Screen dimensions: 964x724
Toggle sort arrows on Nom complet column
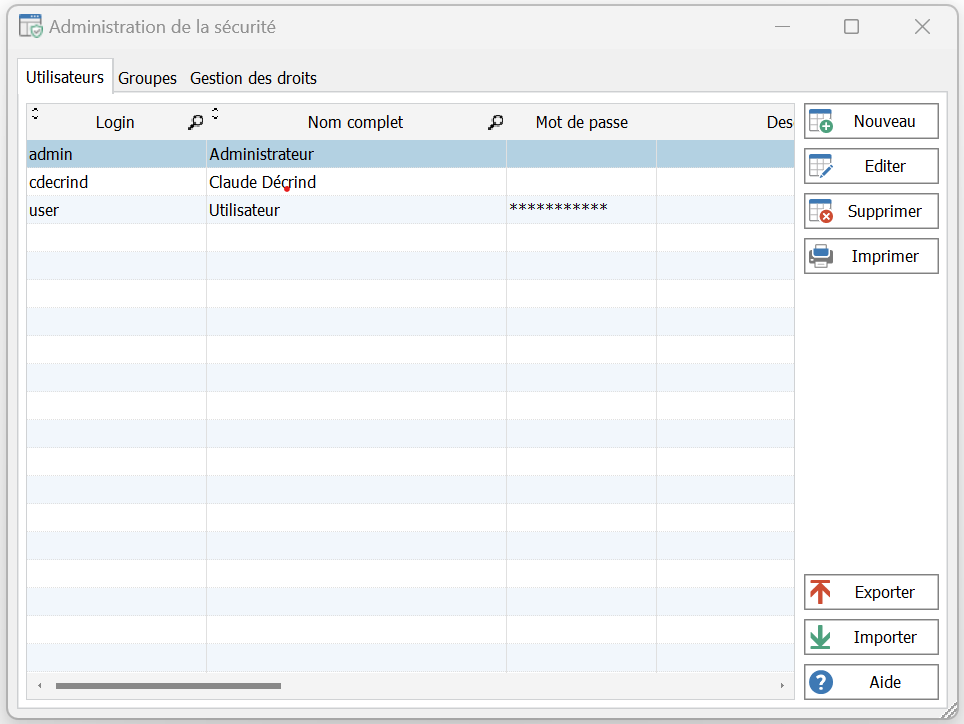coord(215,112)
